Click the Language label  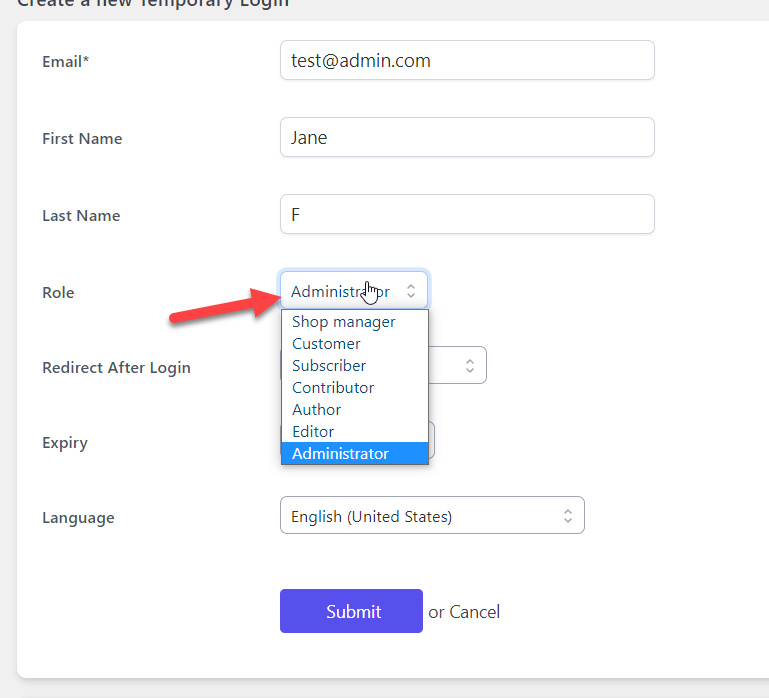78,518
